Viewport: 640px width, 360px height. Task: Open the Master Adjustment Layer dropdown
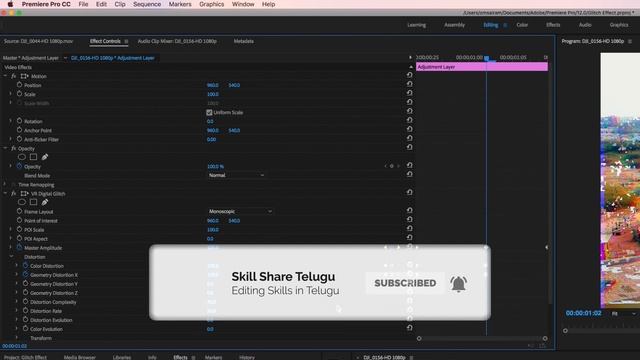point(65,58)
